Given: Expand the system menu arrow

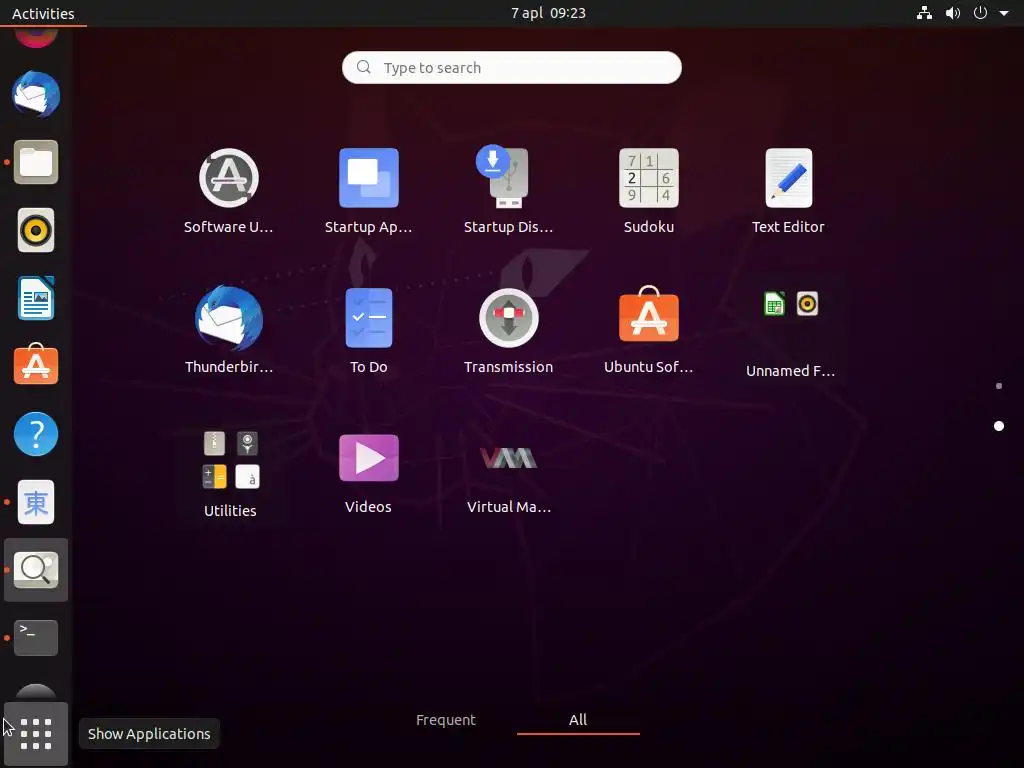Looking at the screenshot, I should point(1004,13).
